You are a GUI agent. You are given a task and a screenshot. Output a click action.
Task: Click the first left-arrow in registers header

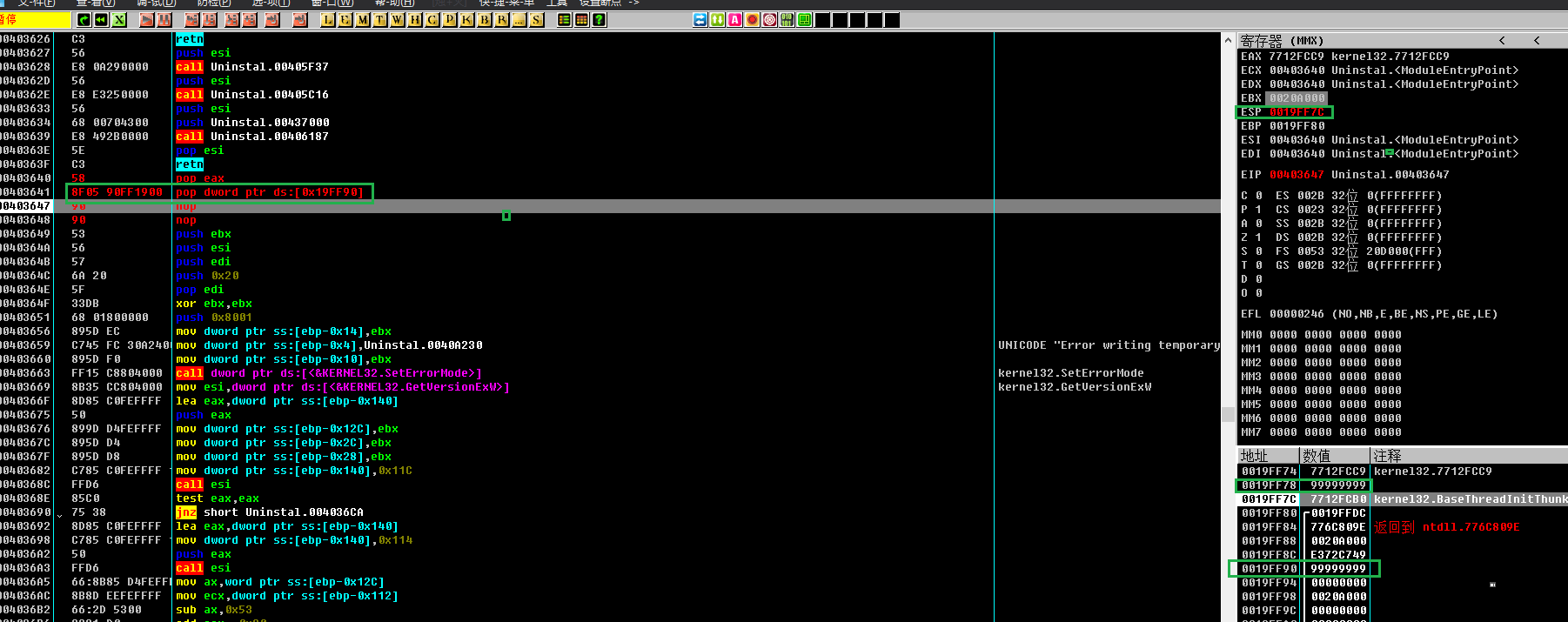point(1502,41)
